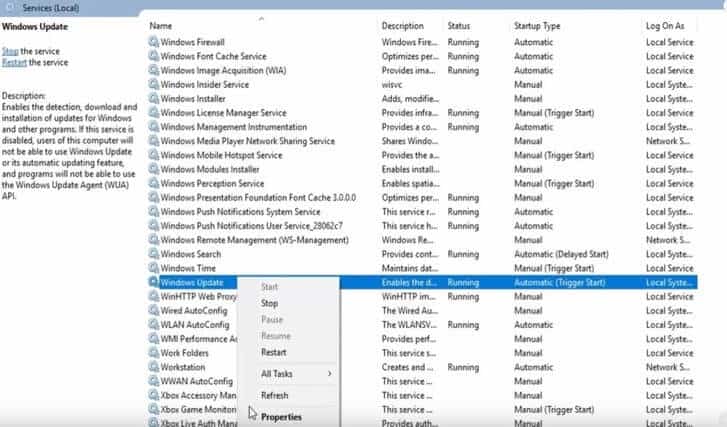This screenshot has width=727, height=427.
Task: Click the Windows Presentation Foundation Font Cache icon
Action: pyautogui.click(x=153, y=198)
